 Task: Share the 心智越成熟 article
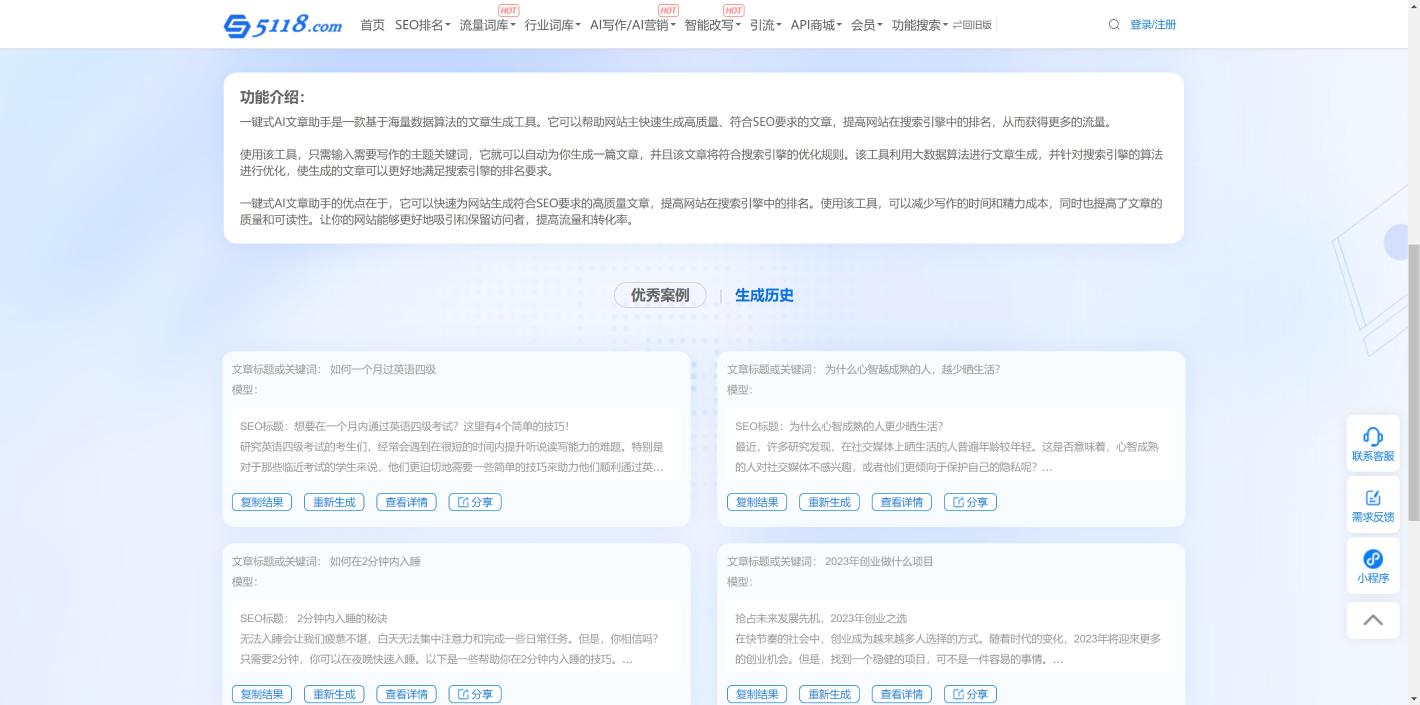pos(970,502)
